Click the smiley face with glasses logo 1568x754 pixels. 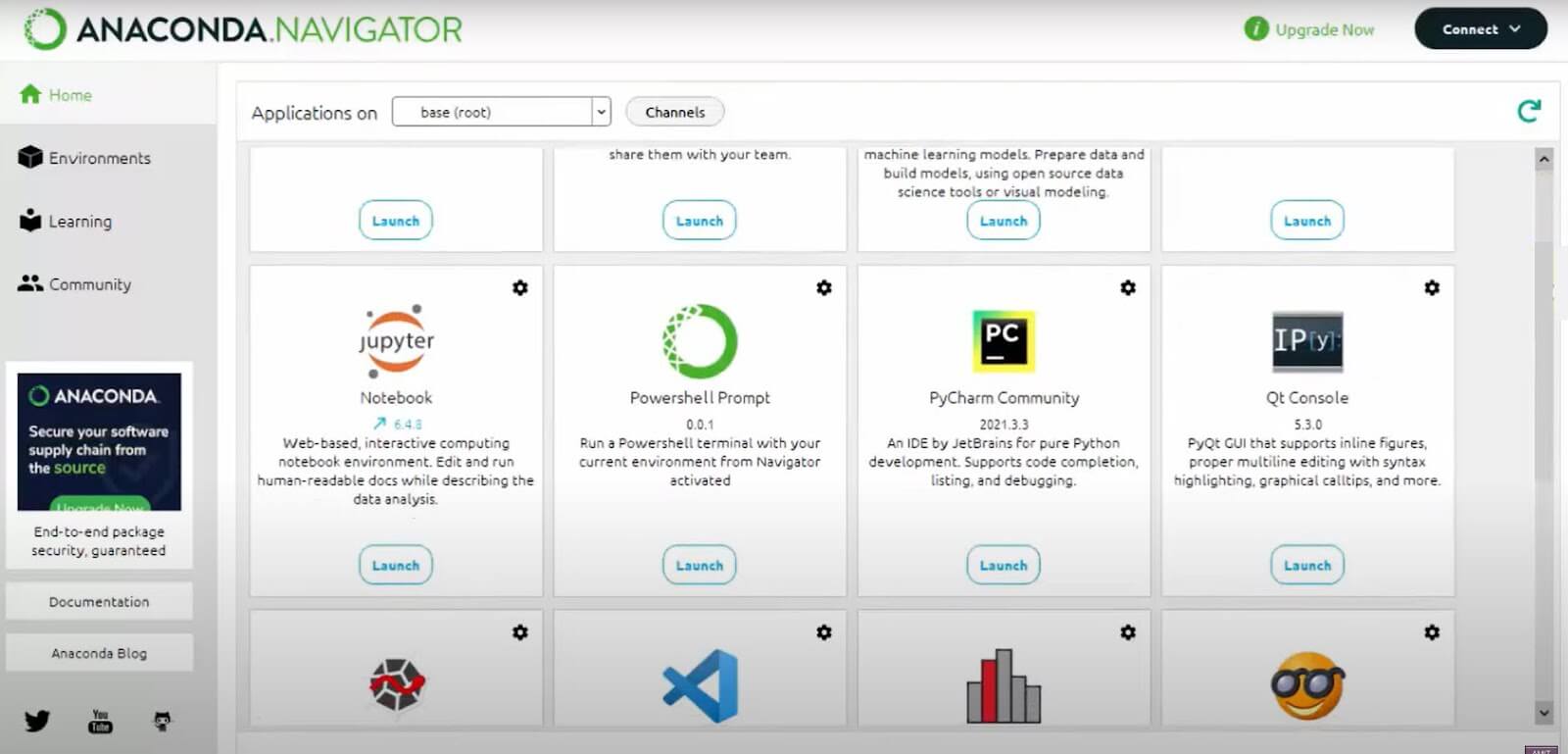pyautogui.click(x=1307, y=685)
